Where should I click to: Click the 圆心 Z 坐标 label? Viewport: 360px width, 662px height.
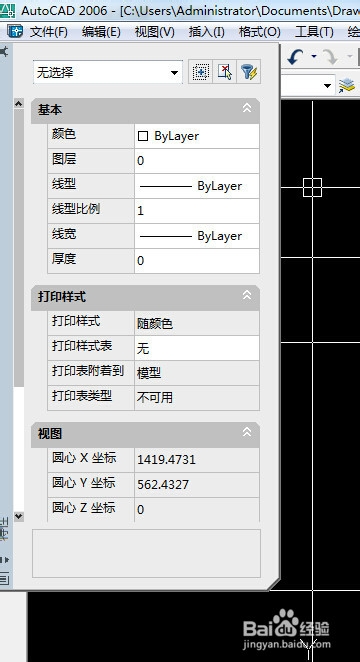84,507
